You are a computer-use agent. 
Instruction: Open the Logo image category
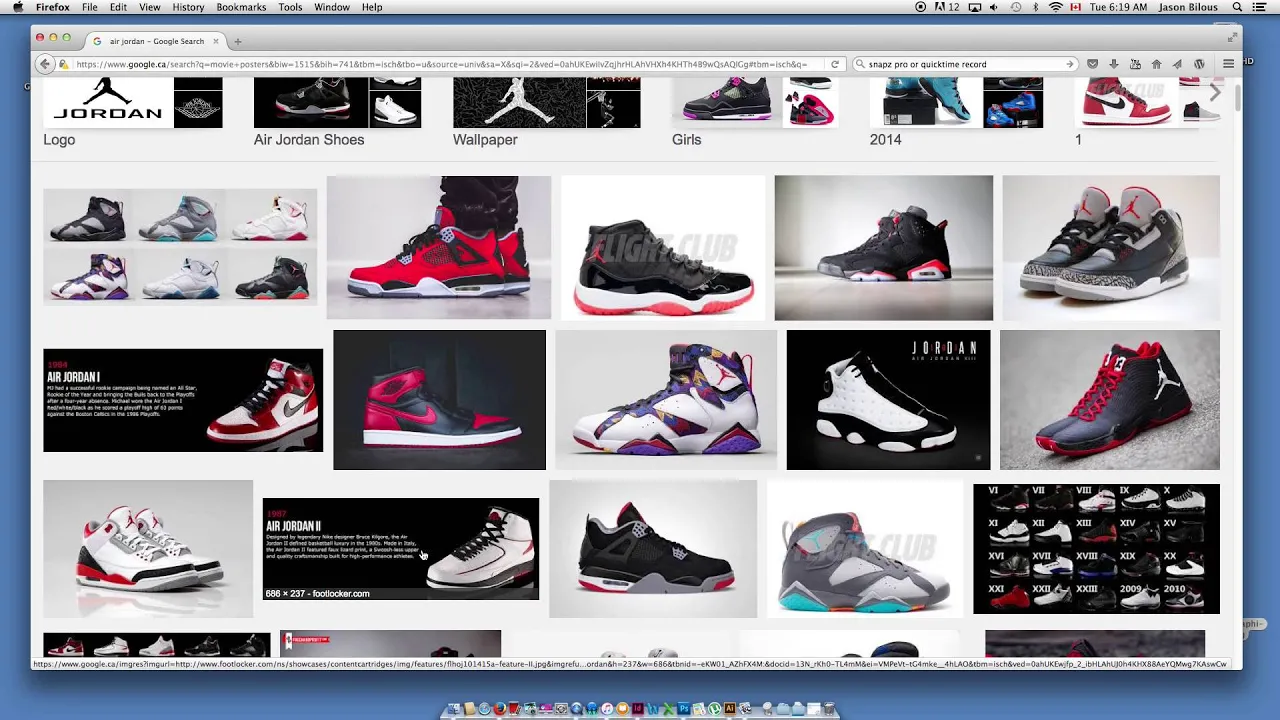click(x=132, y=112)
